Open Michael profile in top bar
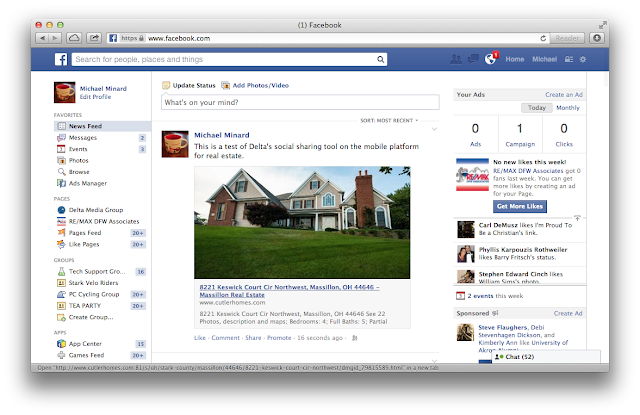Image resolution: width=640 pixels, height=415 pixels. coord(544,59)
